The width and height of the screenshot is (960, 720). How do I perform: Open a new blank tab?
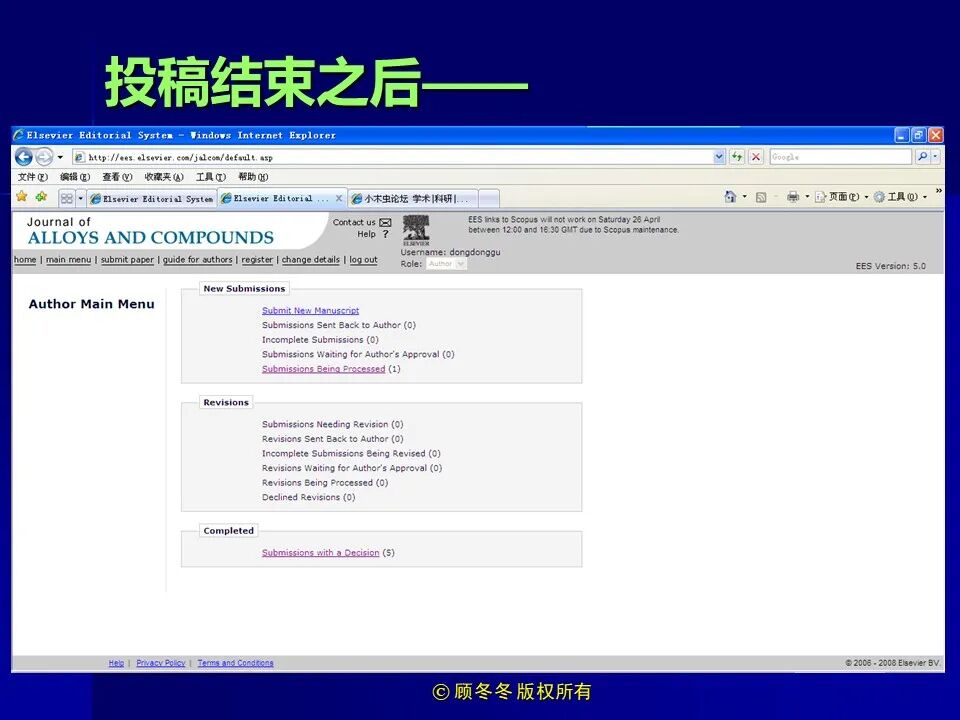click(x=489, y=199)
